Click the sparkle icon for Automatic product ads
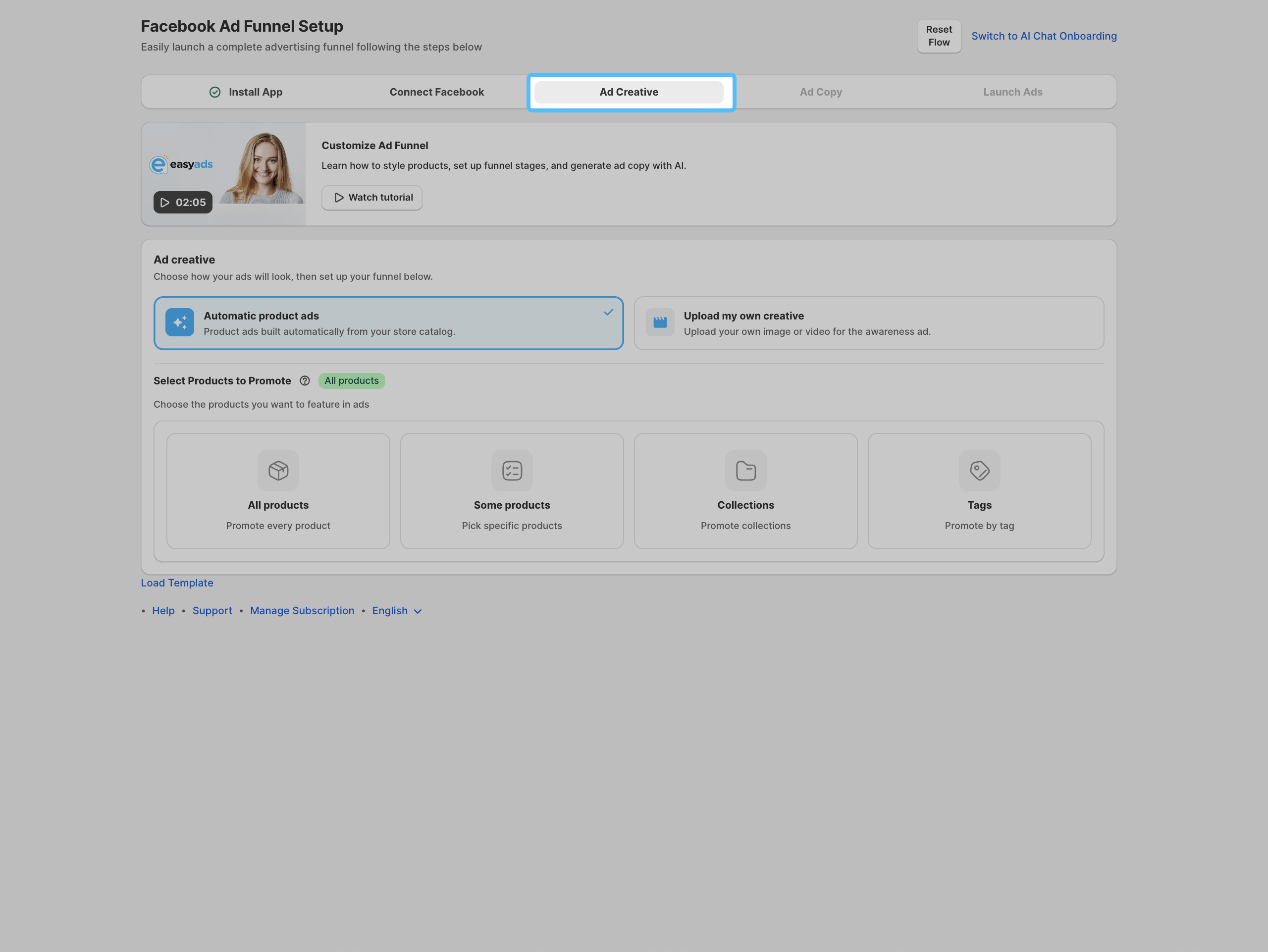 pyautogui.click(x=179, y=322)
